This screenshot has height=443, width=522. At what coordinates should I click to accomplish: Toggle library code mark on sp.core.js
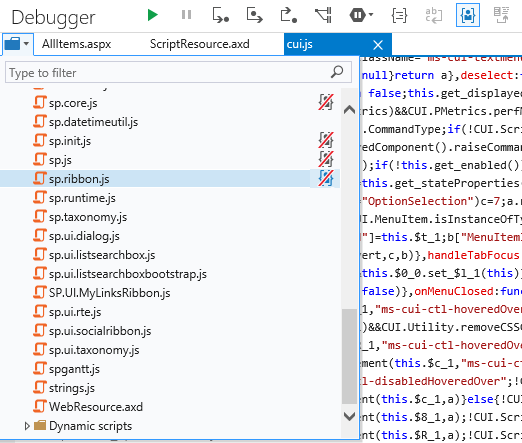[326, 102]
